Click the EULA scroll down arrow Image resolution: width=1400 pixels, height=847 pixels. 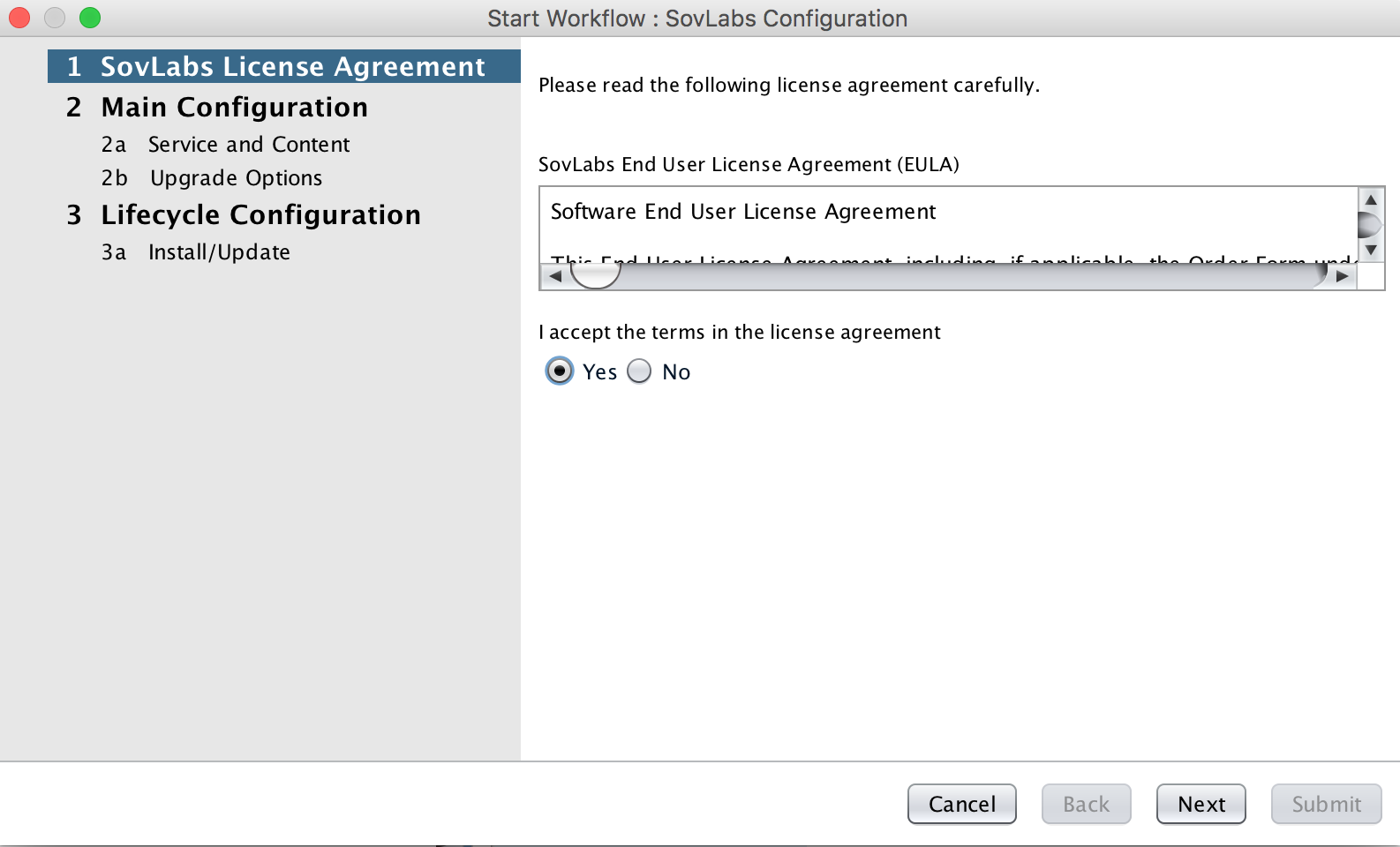coord(1370,250)
